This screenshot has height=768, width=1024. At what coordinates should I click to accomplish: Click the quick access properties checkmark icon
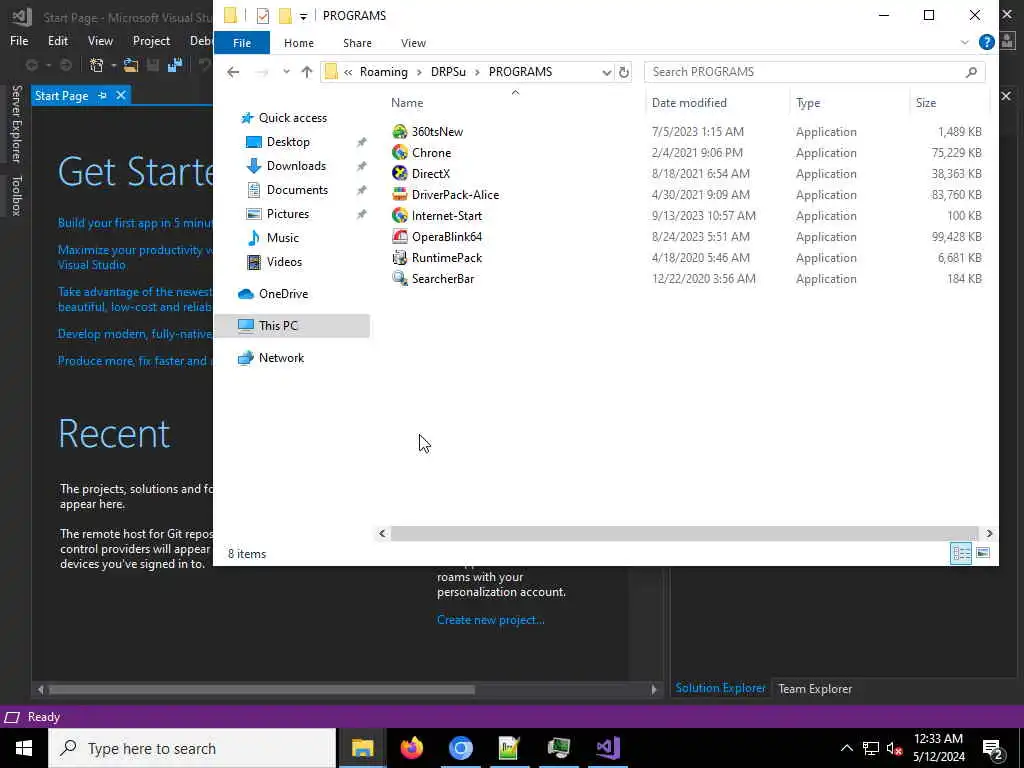(x=263, y=16)
